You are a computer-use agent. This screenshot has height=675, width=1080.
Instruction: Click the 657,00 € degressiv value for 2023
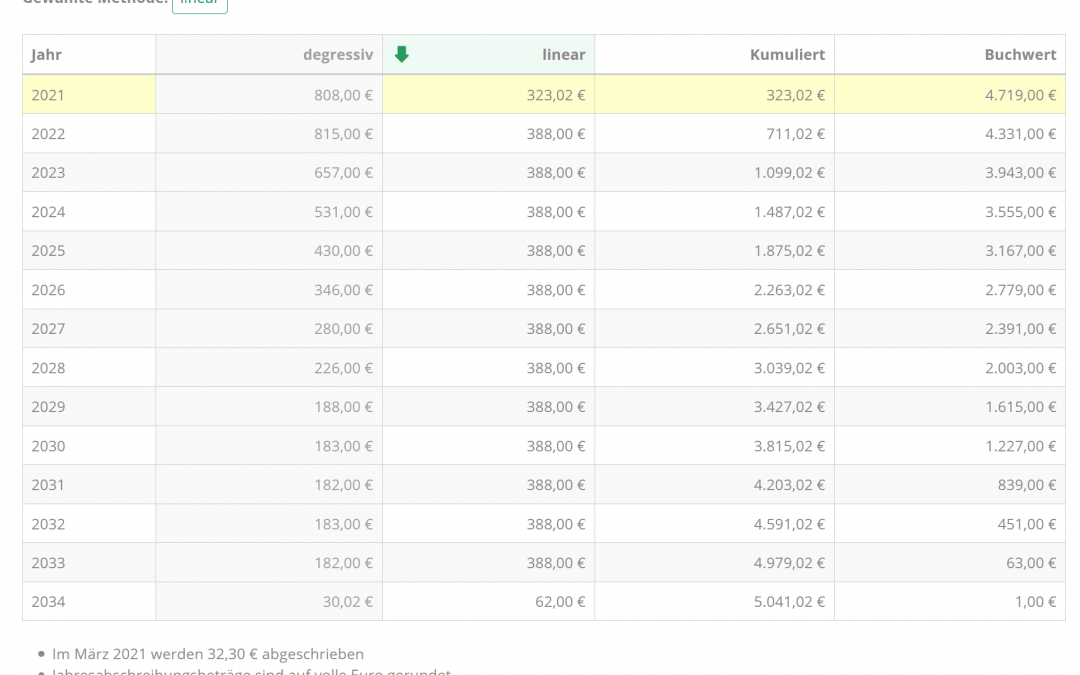(343, 173)
